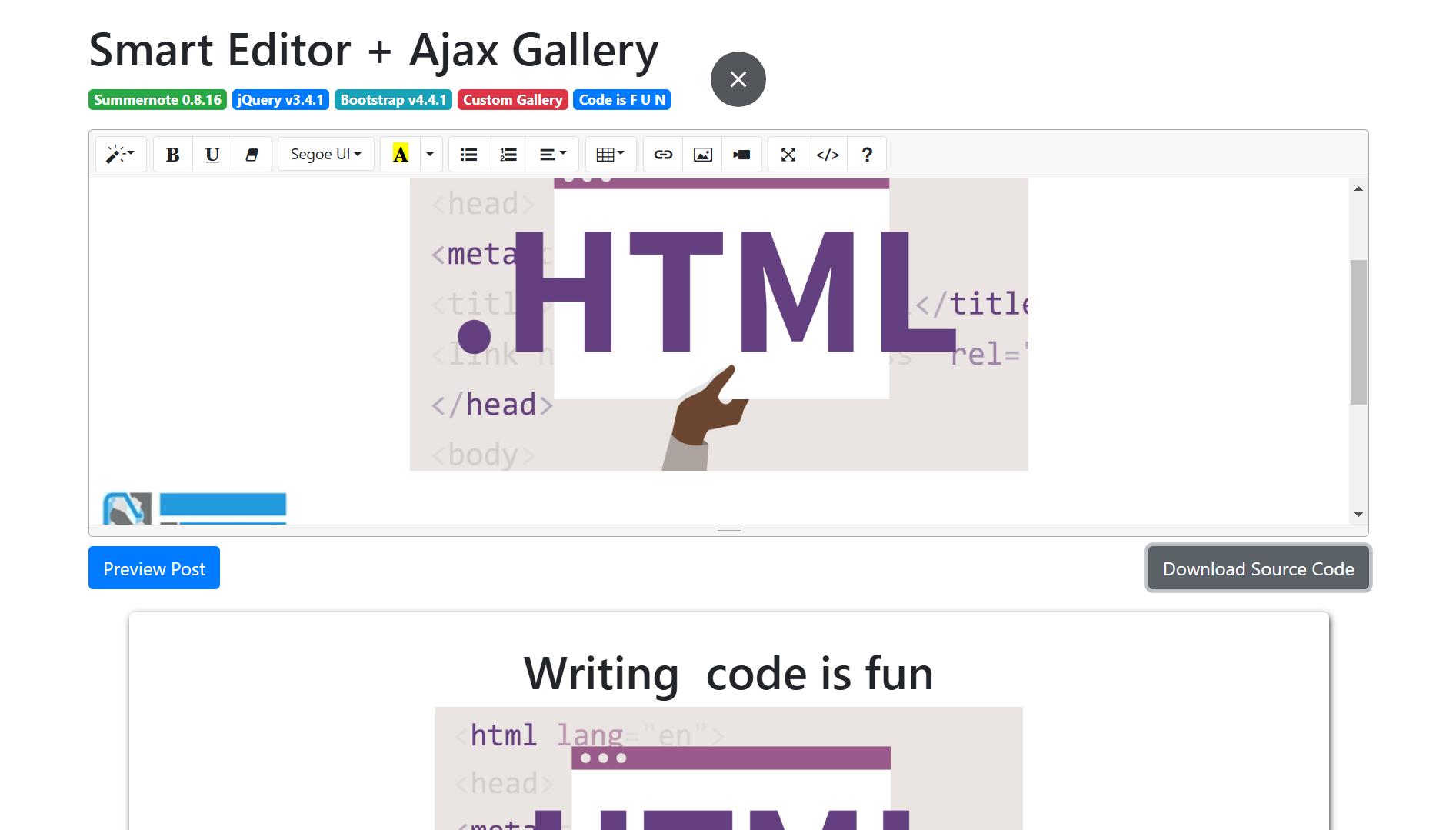
Task: Open the paragraph alignment dropdown
Action: (553, 154)
